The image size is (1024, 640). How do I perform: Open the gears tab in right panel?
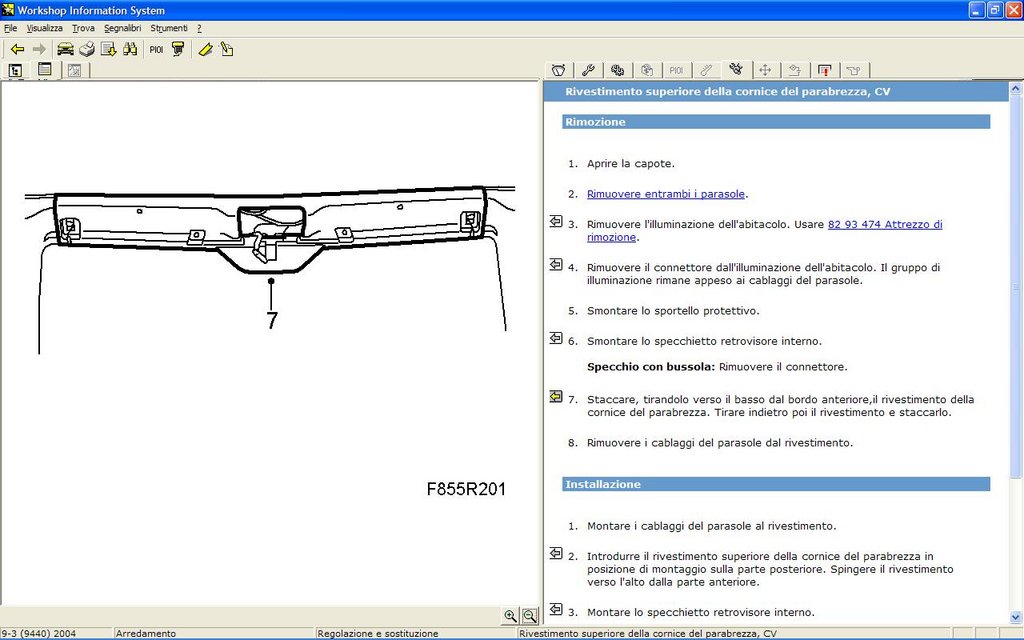(x=618, y=70)
